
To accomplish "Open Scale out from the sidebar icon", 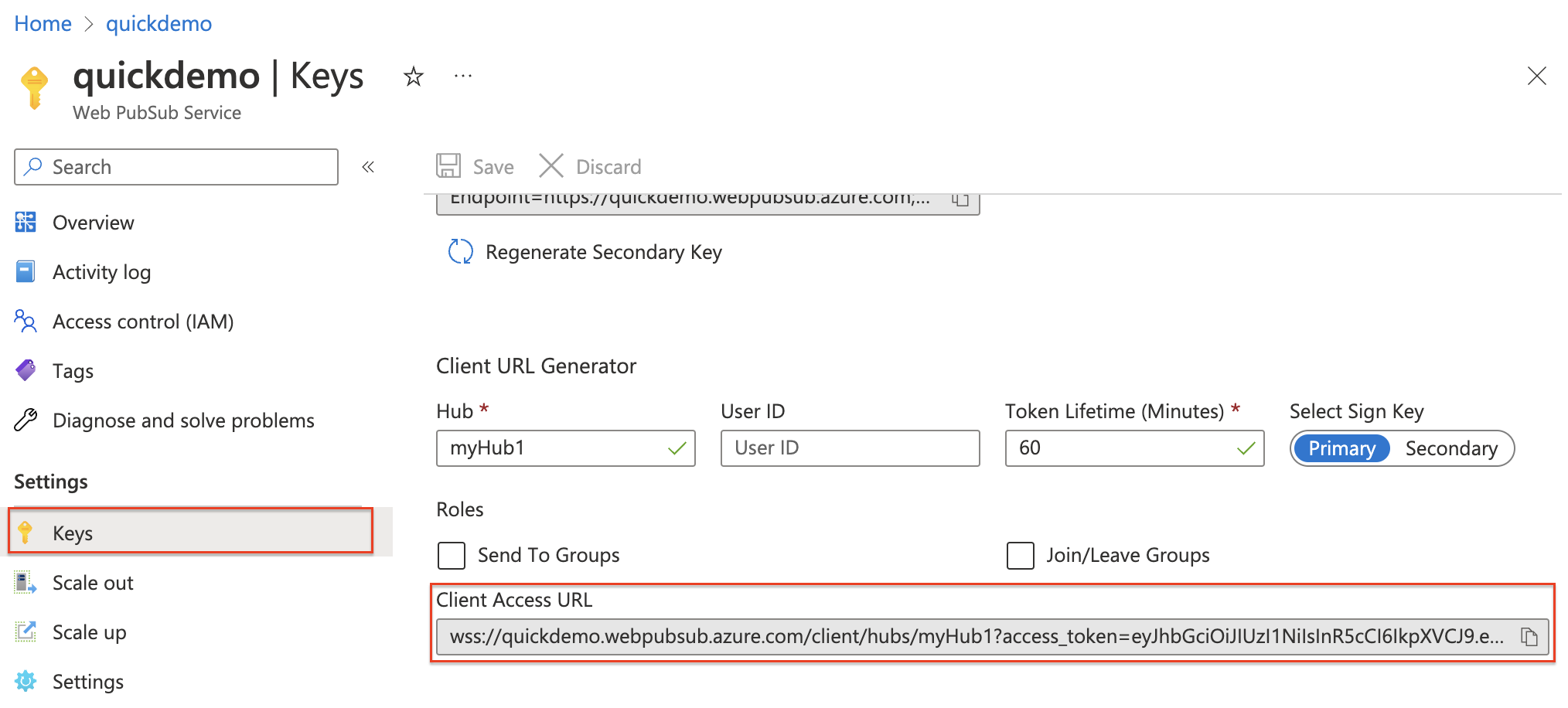I will pos(25,582).
